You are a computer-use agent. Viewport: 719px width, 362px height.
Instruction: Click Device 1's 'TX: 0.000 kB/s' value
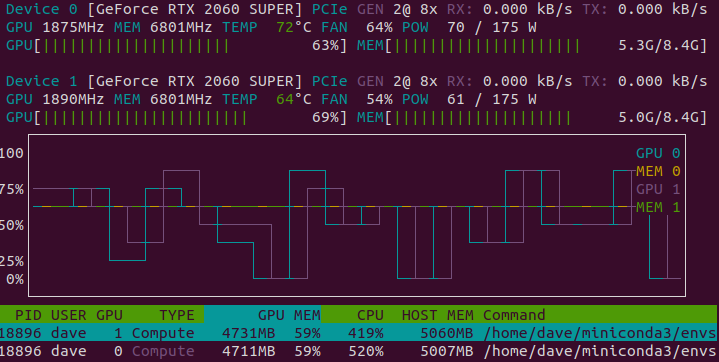pyautogui.click(x=645, y=81)
